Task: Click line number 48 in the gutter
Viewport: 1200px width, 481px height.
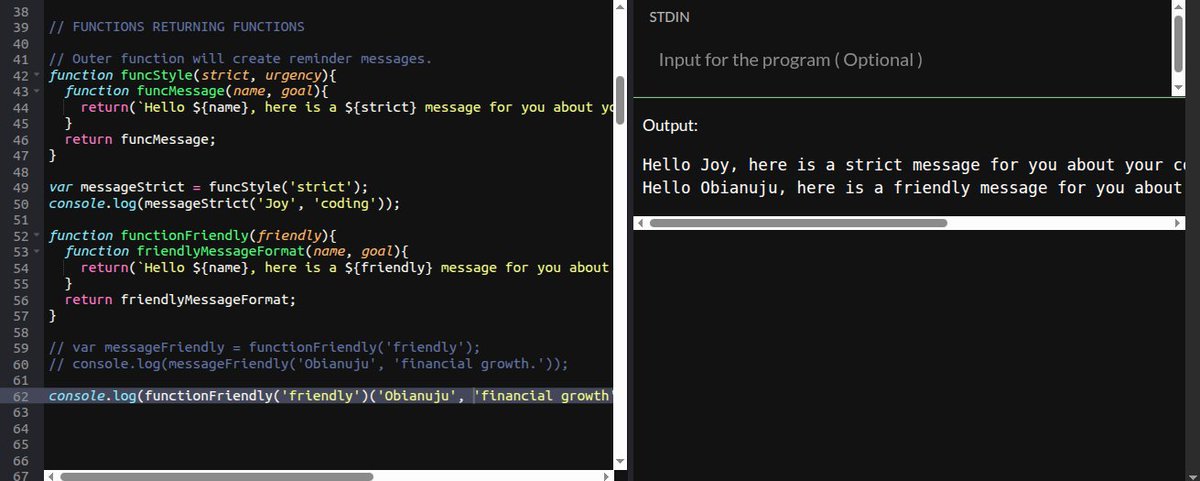Action: click(x=22, y=171)
